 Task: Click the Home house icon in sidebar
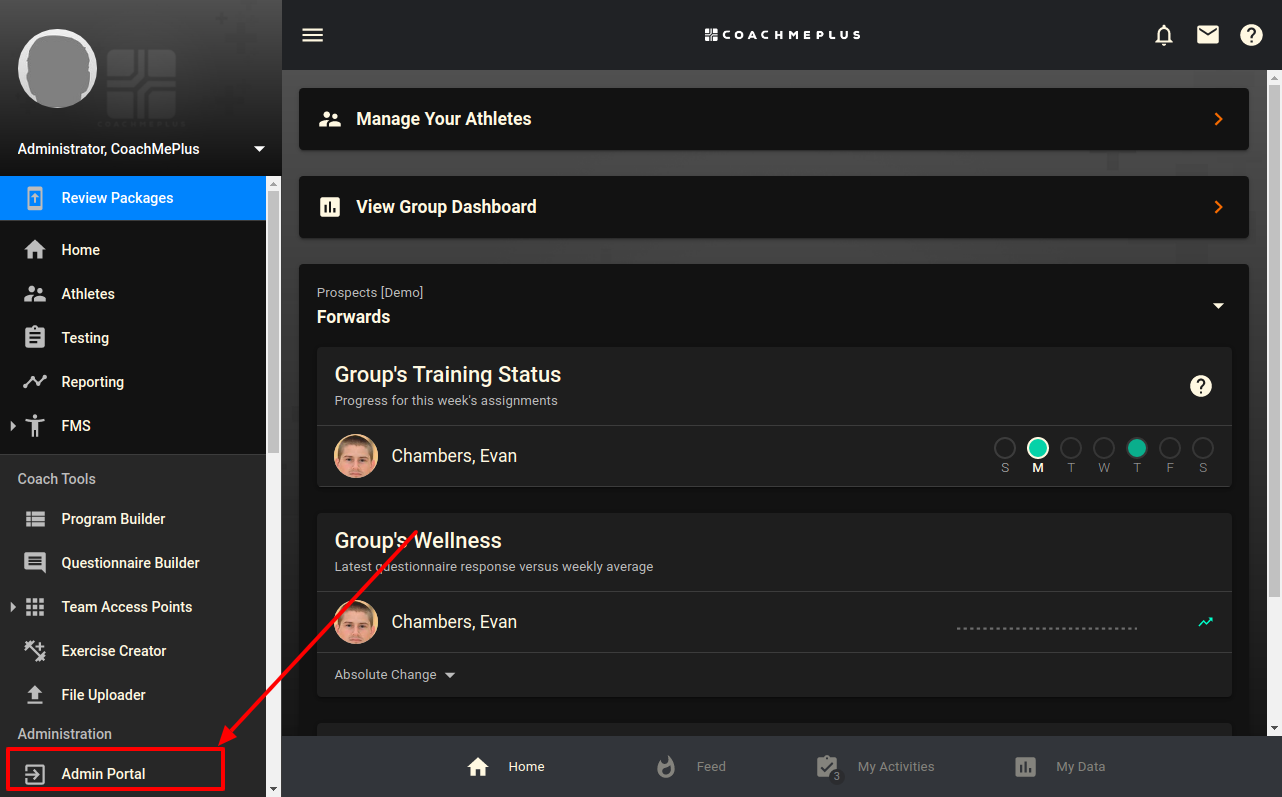click(x=35, y=250)
